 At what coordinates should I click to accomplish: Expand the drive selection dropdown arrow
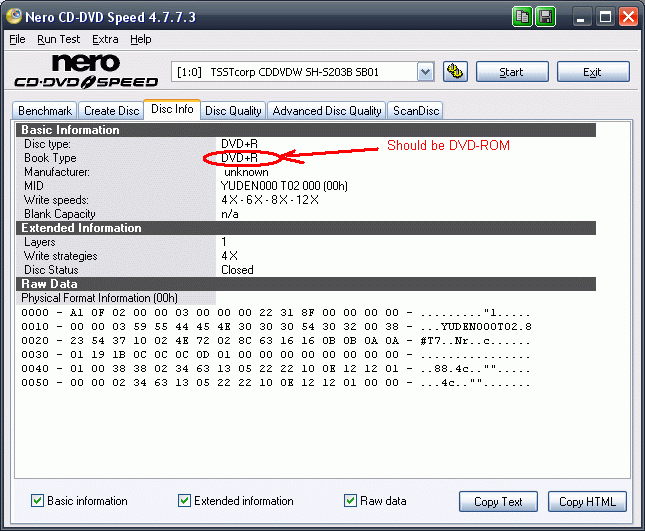click(x=425, y=72)
